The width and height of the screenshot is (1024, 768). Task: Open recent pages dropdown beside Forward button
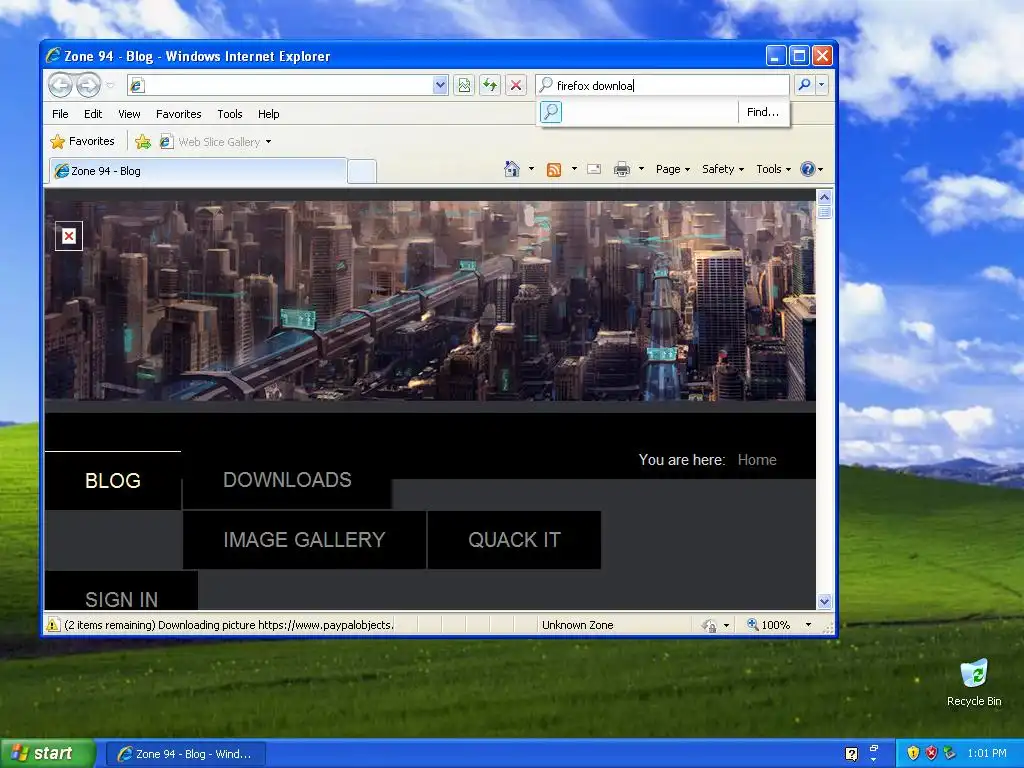(110, 85)
